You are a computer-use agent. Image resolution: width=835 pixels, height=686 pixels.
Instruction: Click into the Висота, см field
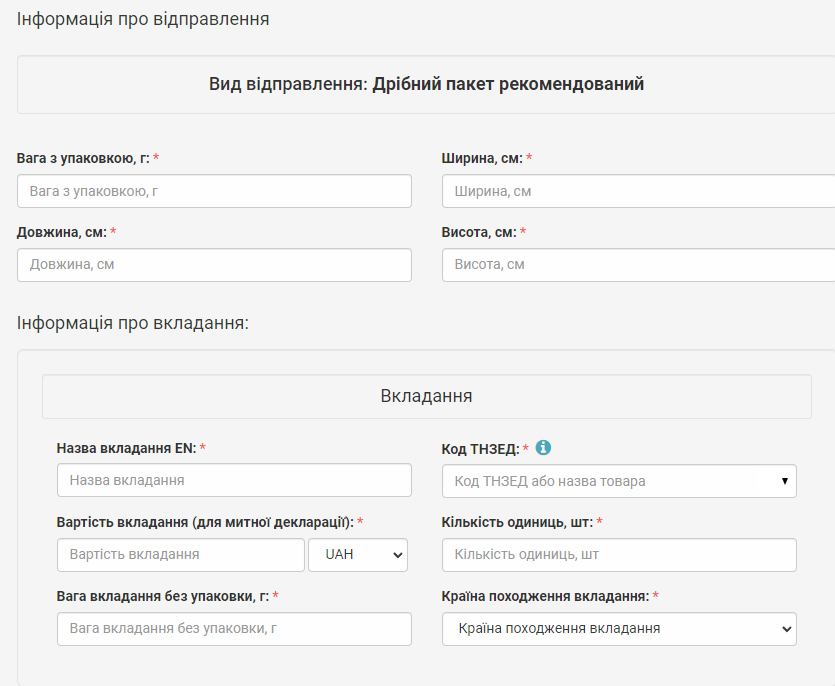[x=638, y=265]
